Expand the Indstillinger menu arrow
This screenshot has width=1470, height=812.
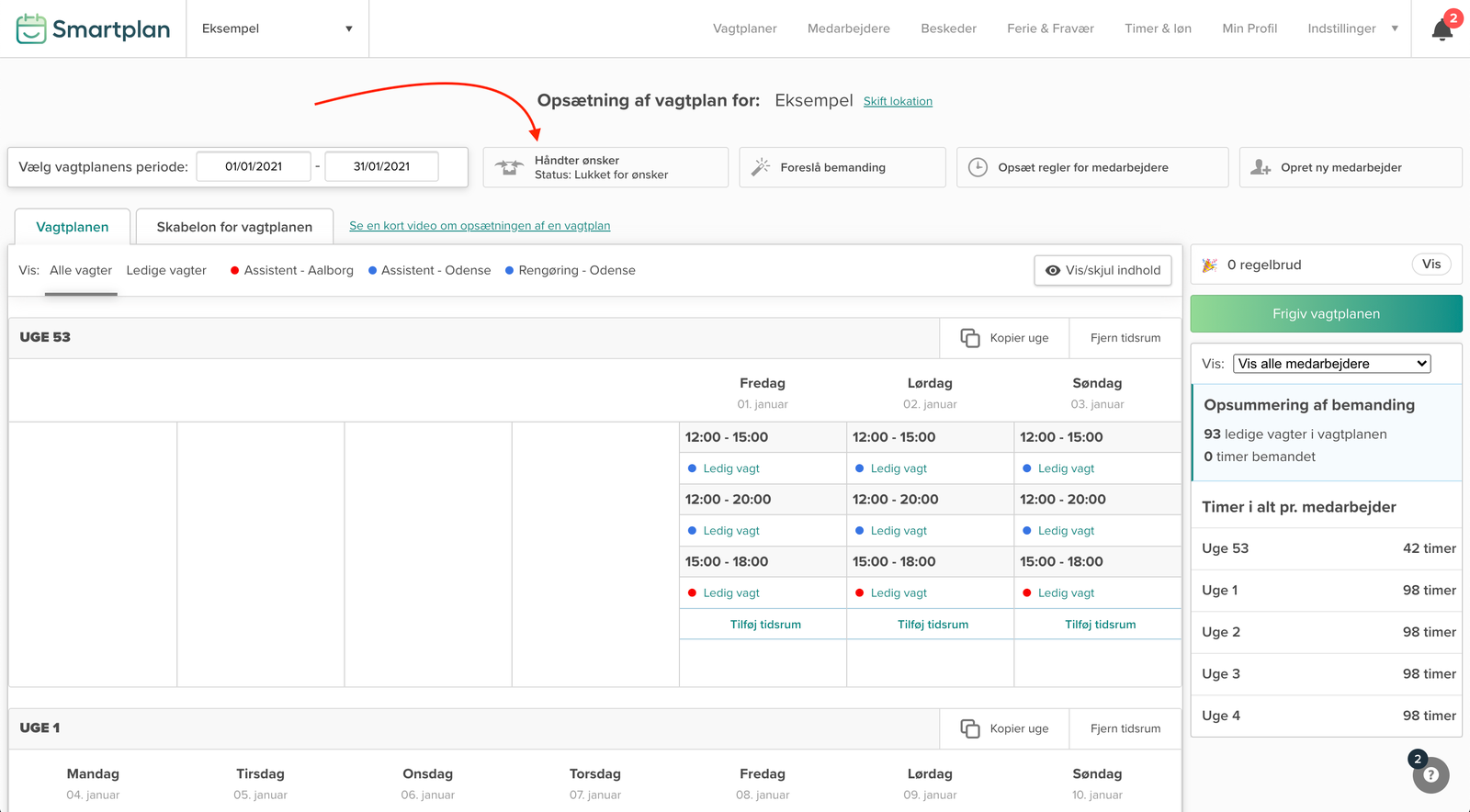click(1395, 28)
